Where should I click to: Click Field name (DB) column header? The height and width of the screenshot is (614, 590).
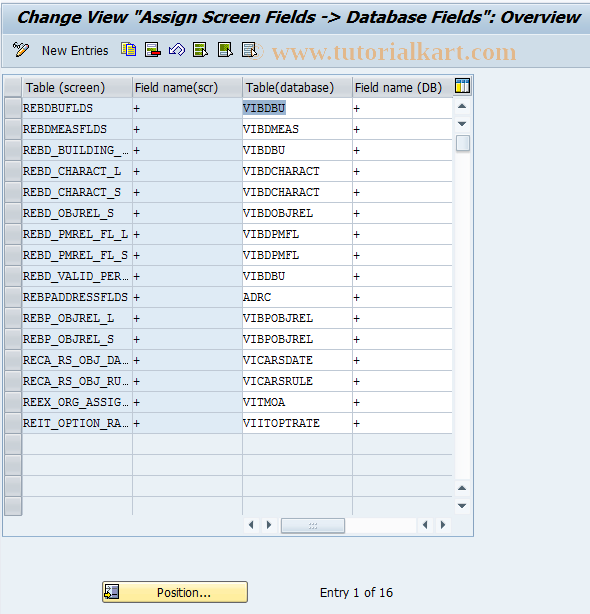point(402,87)
